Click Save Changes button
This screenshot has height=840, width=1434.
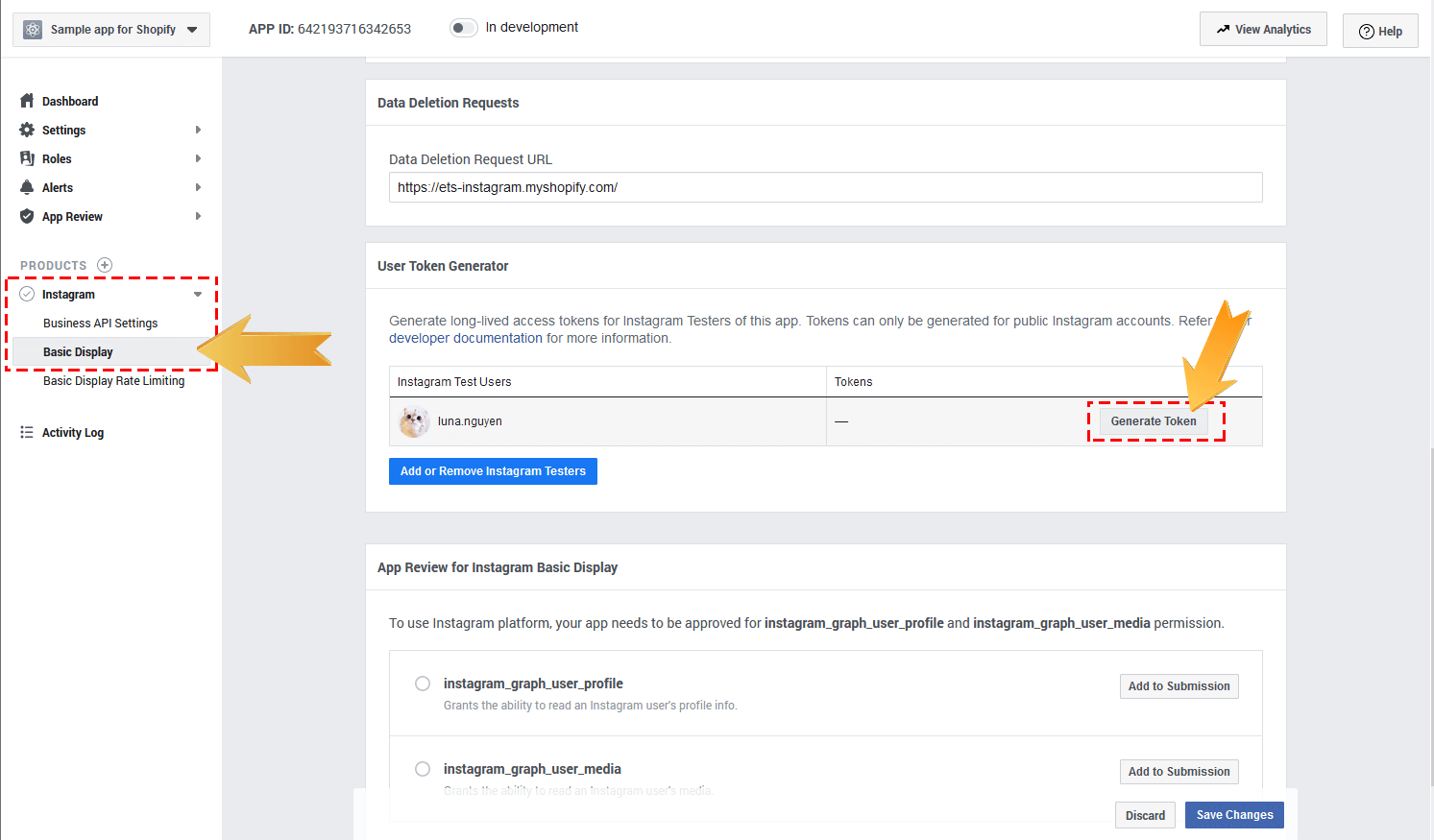pos(1234,815)
